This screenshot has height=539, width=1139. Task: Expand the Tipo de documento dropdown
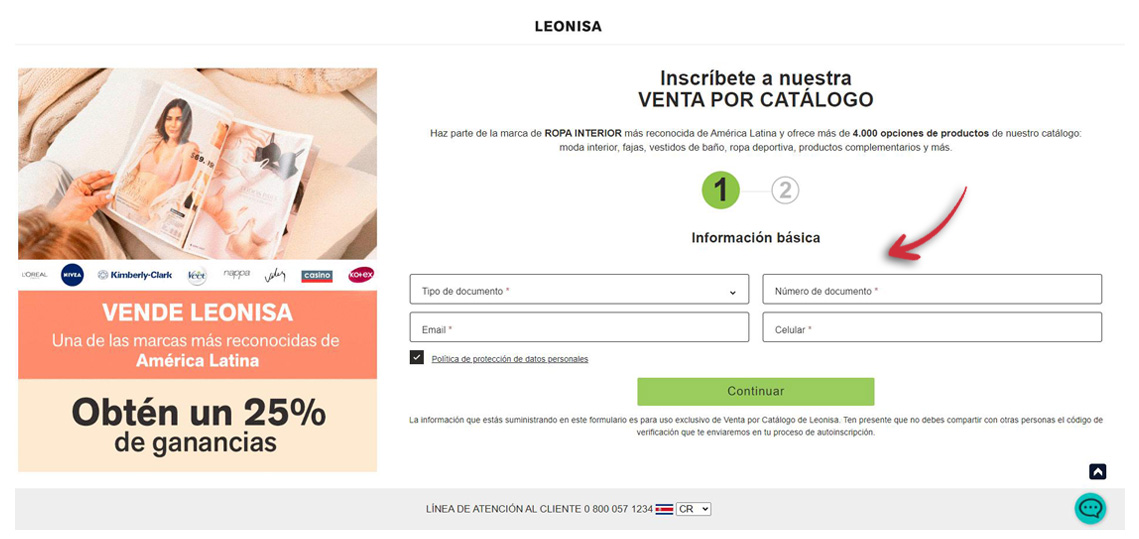click(579, 289)
